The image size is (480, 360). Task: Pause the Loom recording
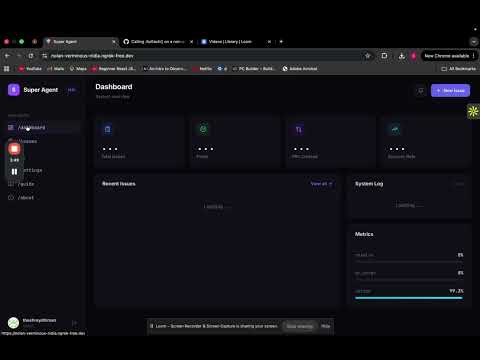click(14, 172)
